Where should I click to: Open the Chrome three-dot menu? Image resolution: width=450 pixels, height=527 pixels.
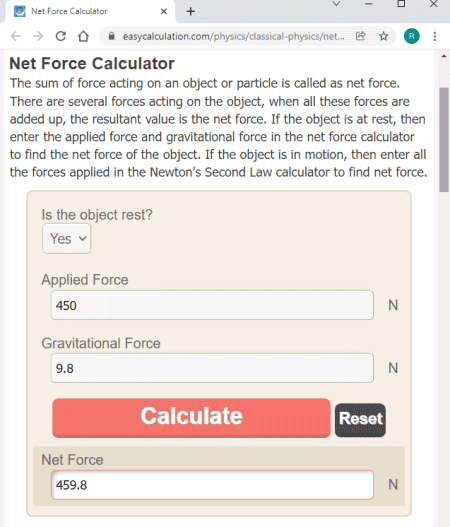[435, 36]
